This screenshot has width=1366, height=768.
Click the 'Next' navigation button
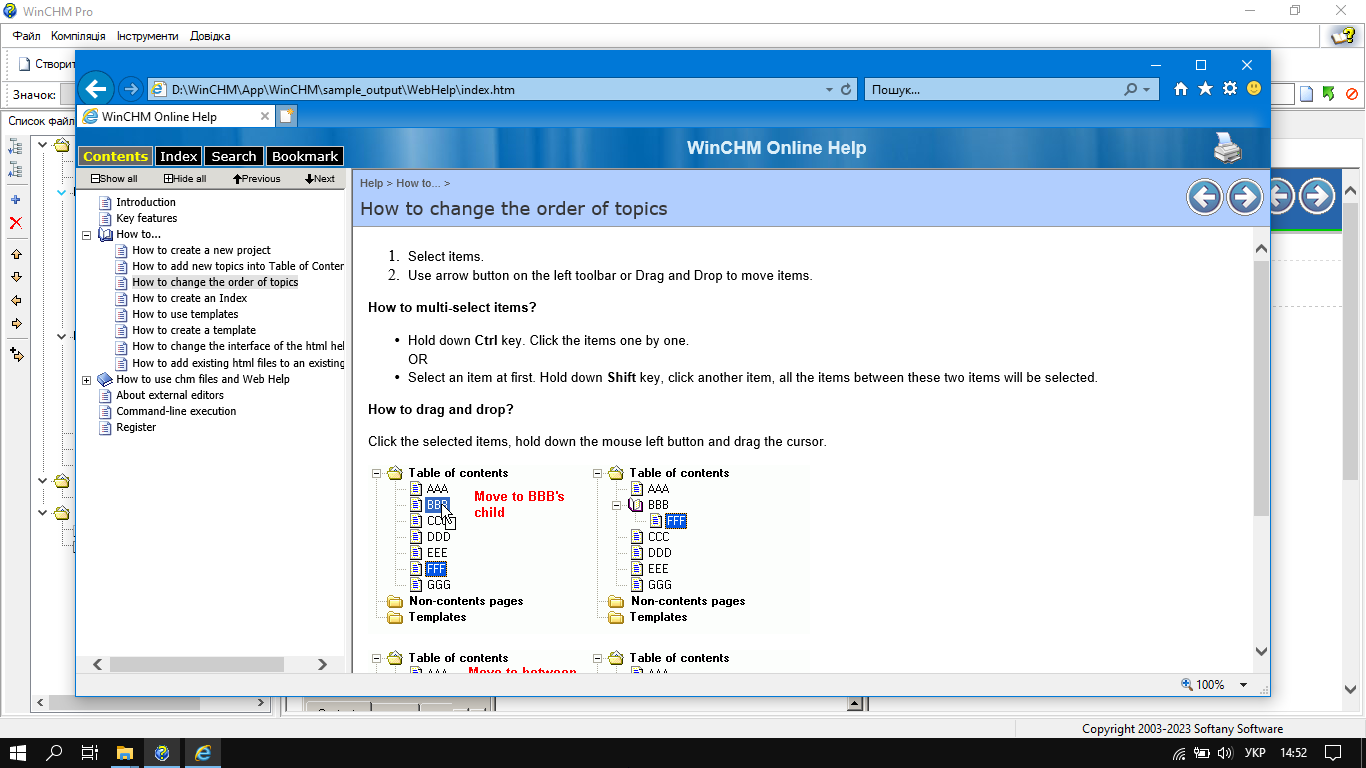coord(320,179)
